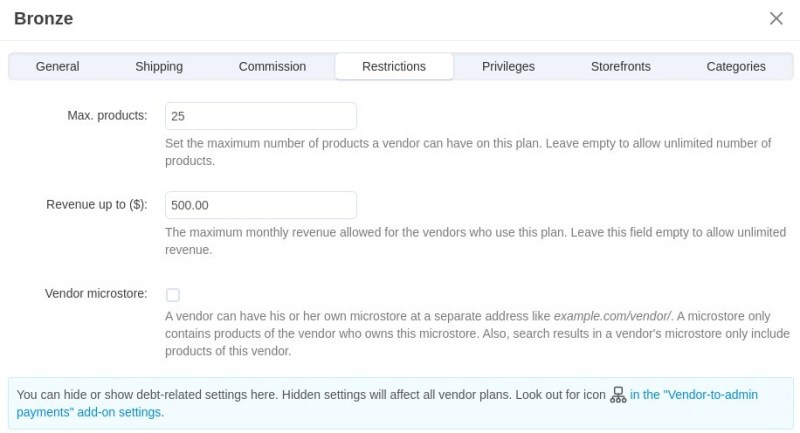Click the Vendor microstore label

pyautogui.click(x=96, y=294)
